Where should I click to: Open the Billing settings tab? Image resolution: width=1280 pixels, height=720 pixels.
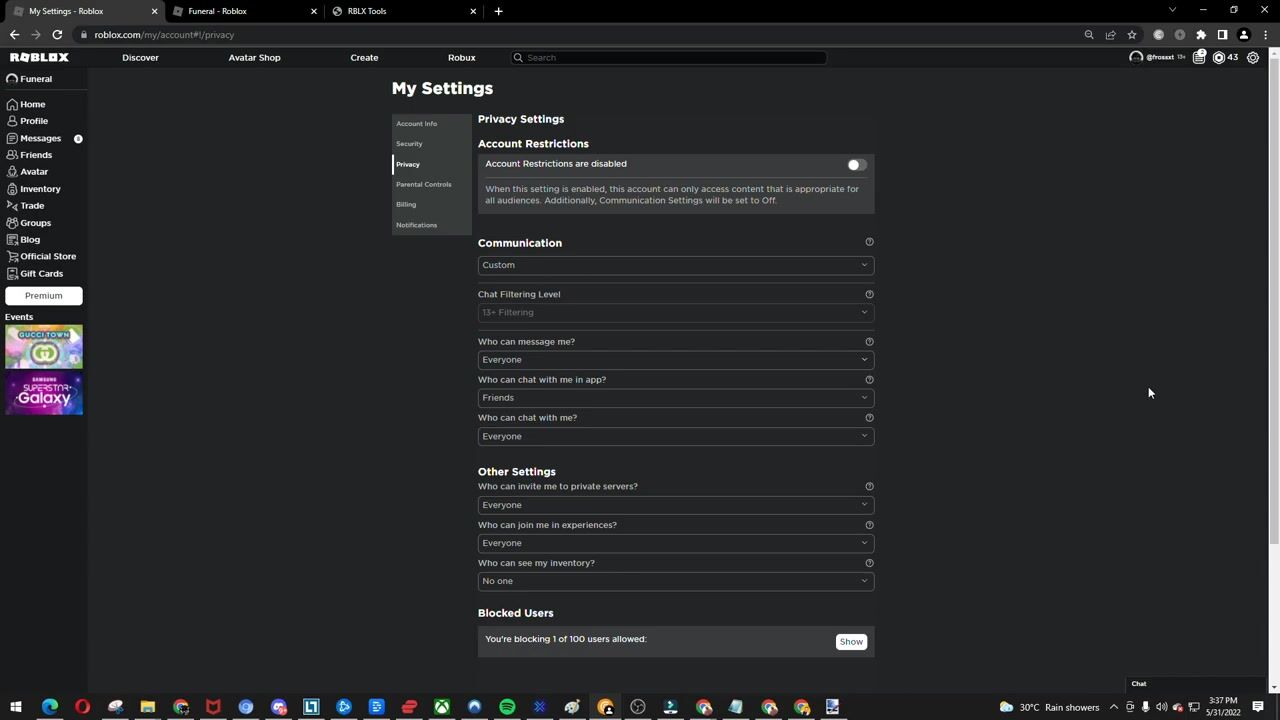click(x=431, y=204)
